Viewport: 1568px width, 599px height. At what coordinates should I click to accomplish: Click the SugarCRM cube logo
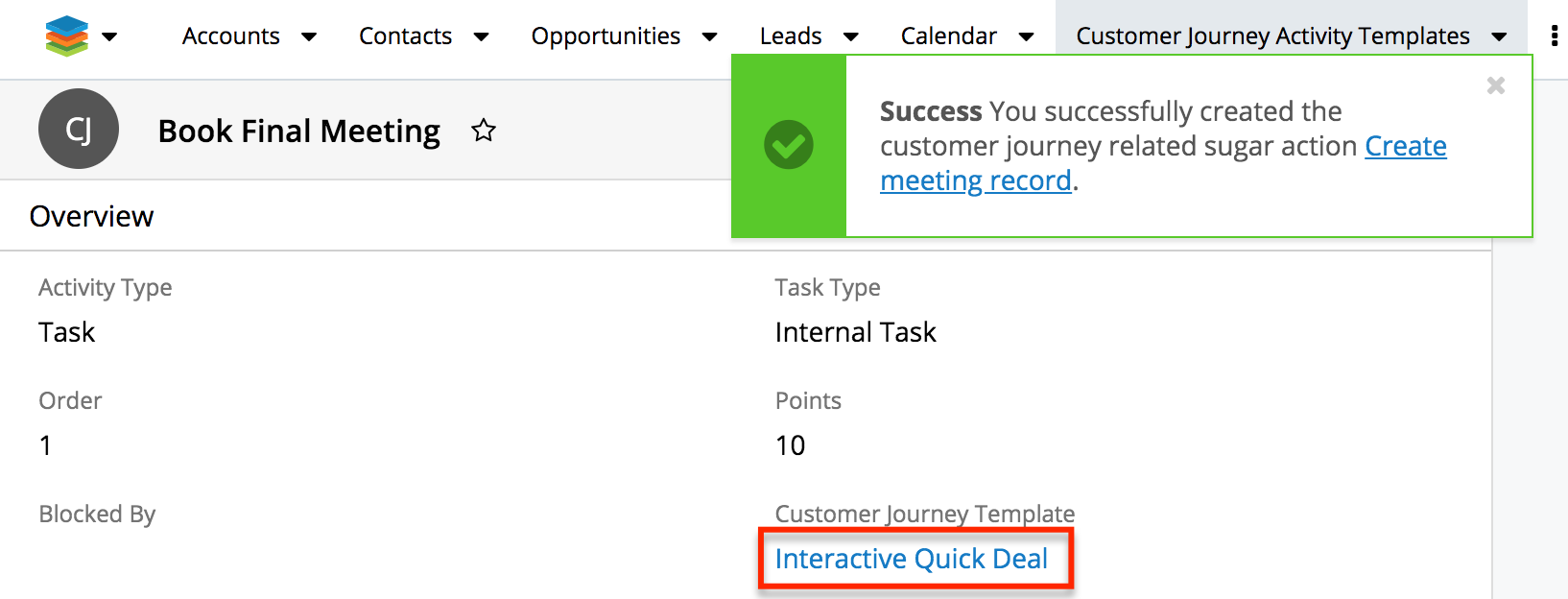click(66, 36)
